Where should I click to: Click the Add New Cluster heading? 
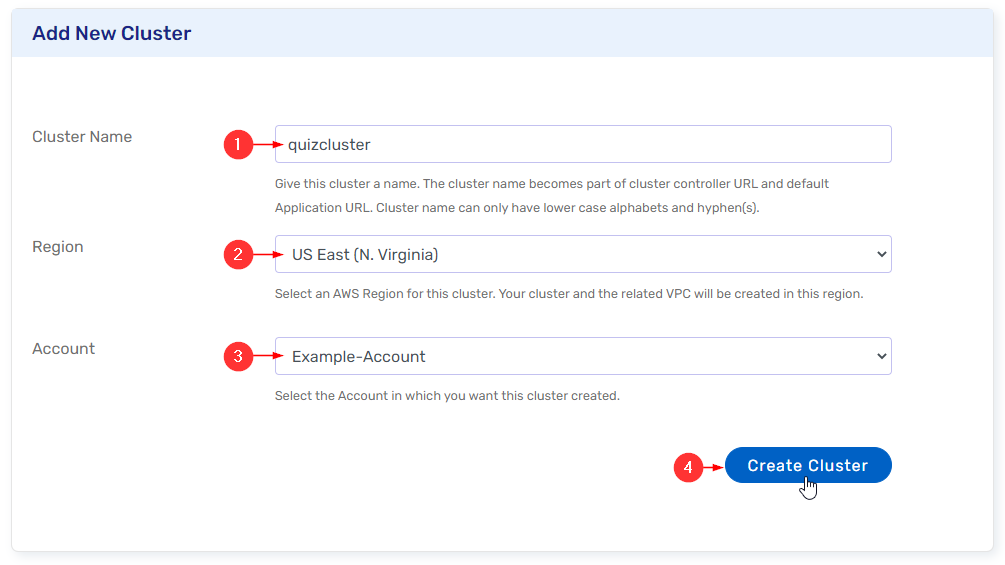(x=111, y=33)
